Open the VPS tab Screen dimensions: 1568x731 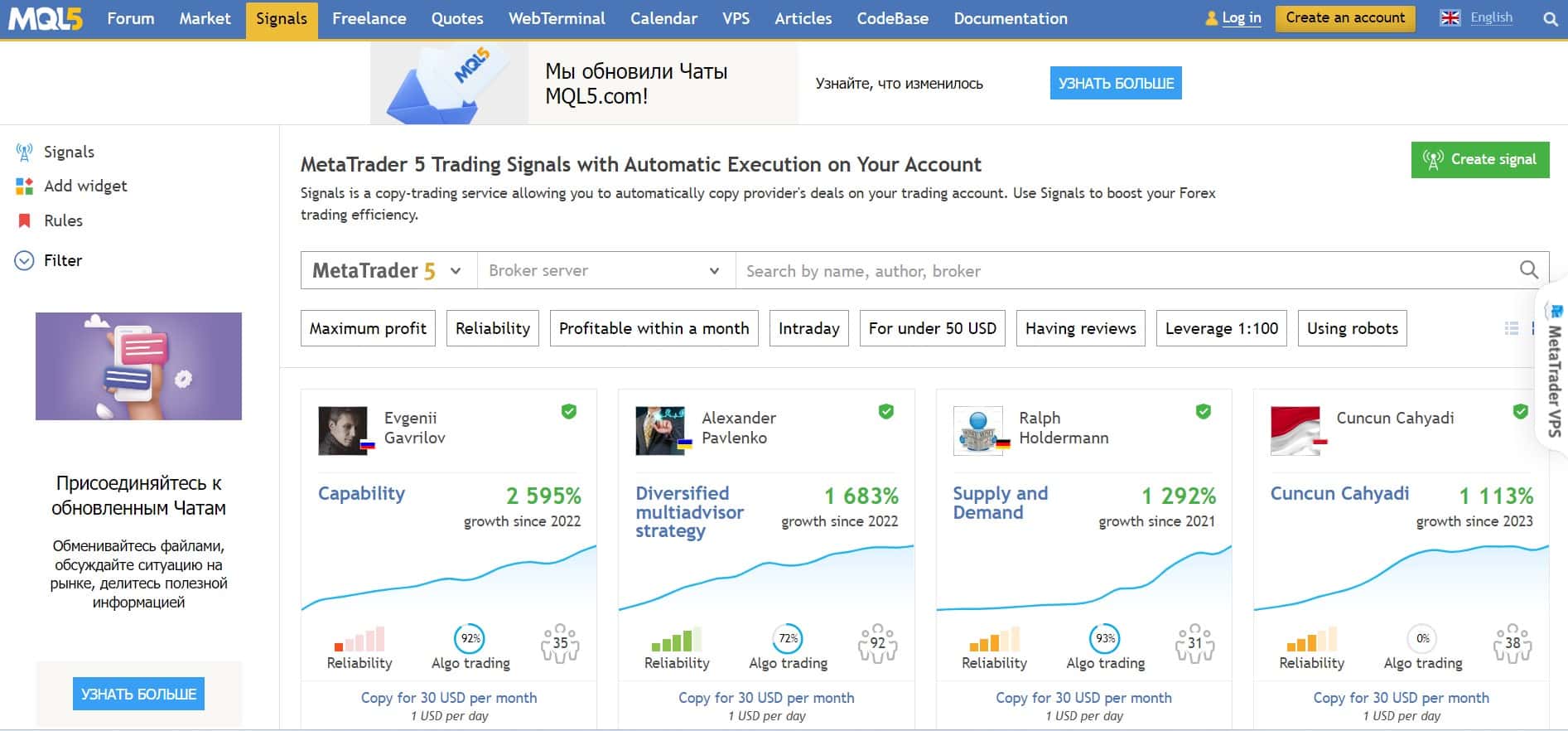tap(736, 18)
